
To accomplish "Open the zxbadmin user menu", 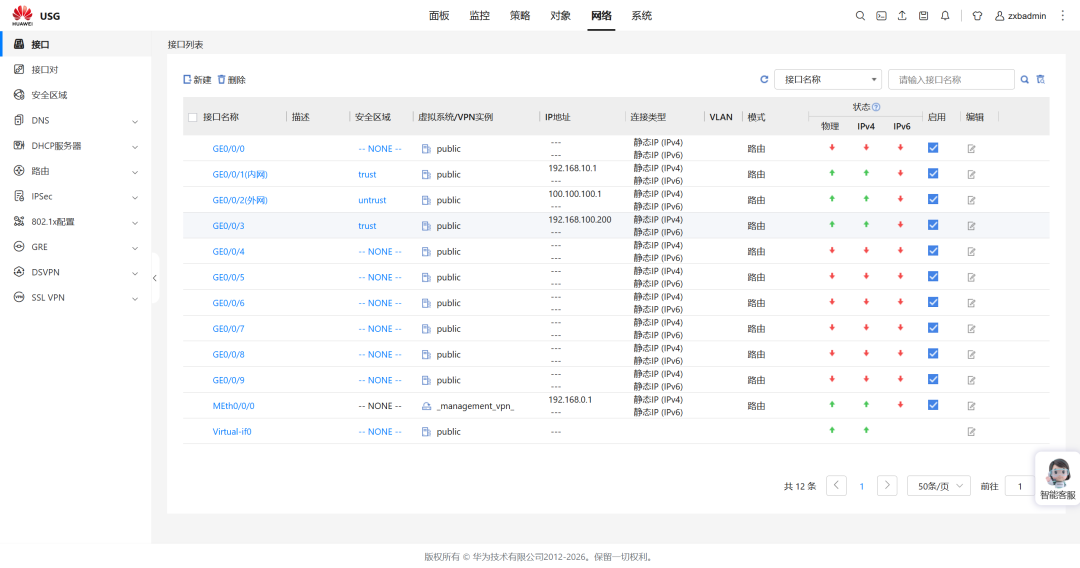I will tap(1021, 16).
